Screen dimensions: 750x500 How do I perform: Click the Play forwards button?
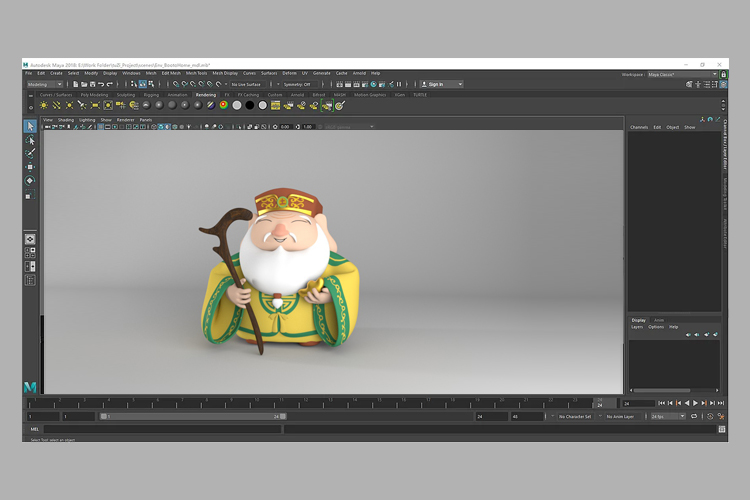click(x=695, y=403)
